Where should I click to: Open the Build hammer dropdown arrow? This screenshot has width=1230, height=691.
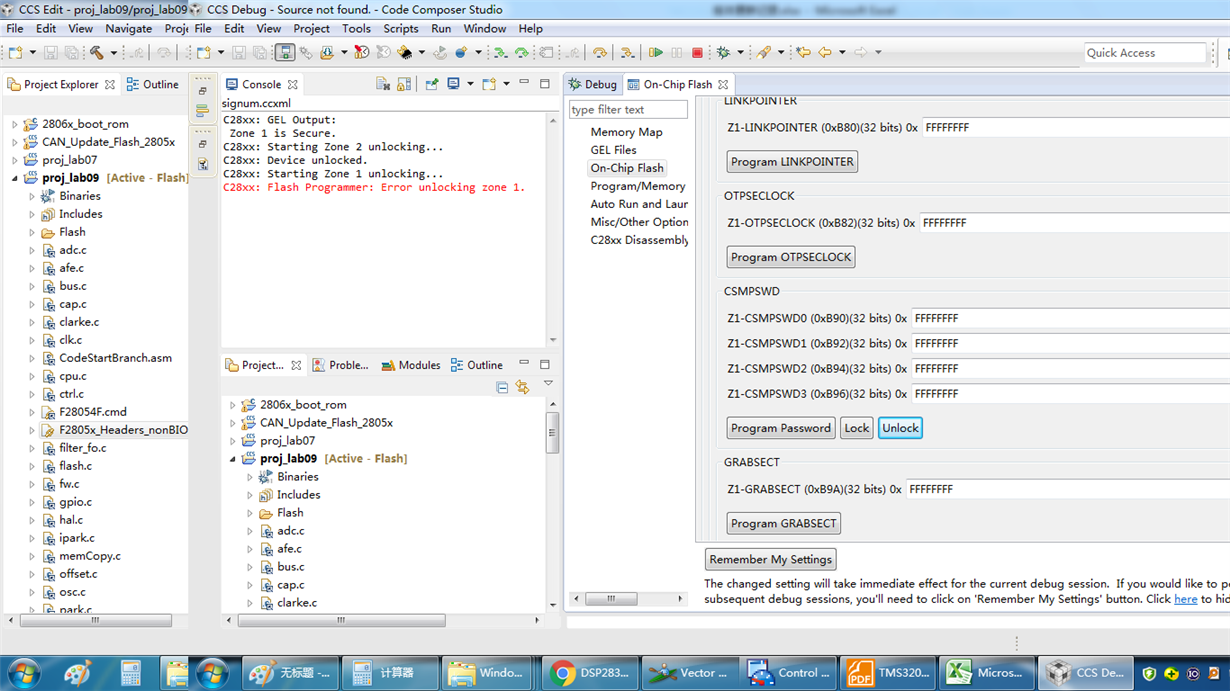(115, 53)
